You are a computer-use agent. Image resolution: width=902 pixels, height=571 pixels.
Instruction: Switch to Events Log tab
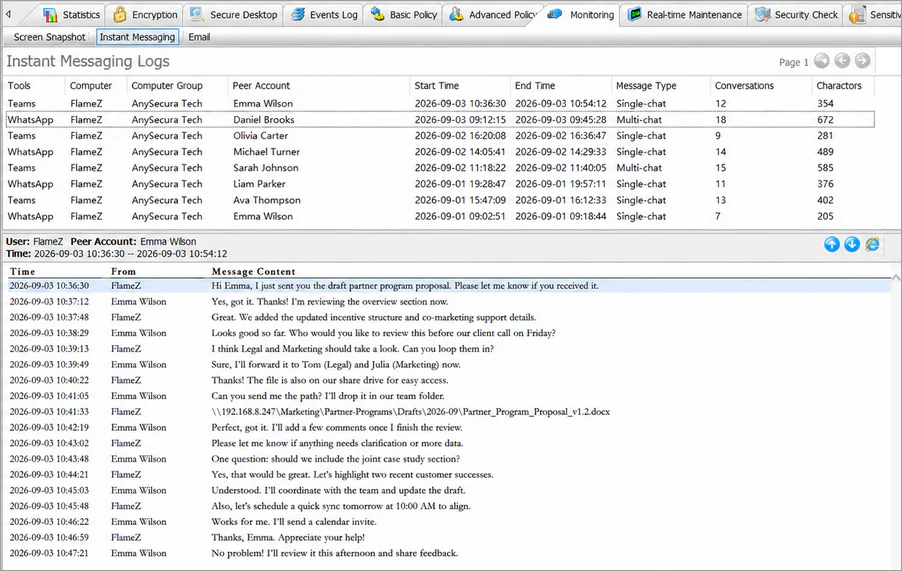(324, 15)
